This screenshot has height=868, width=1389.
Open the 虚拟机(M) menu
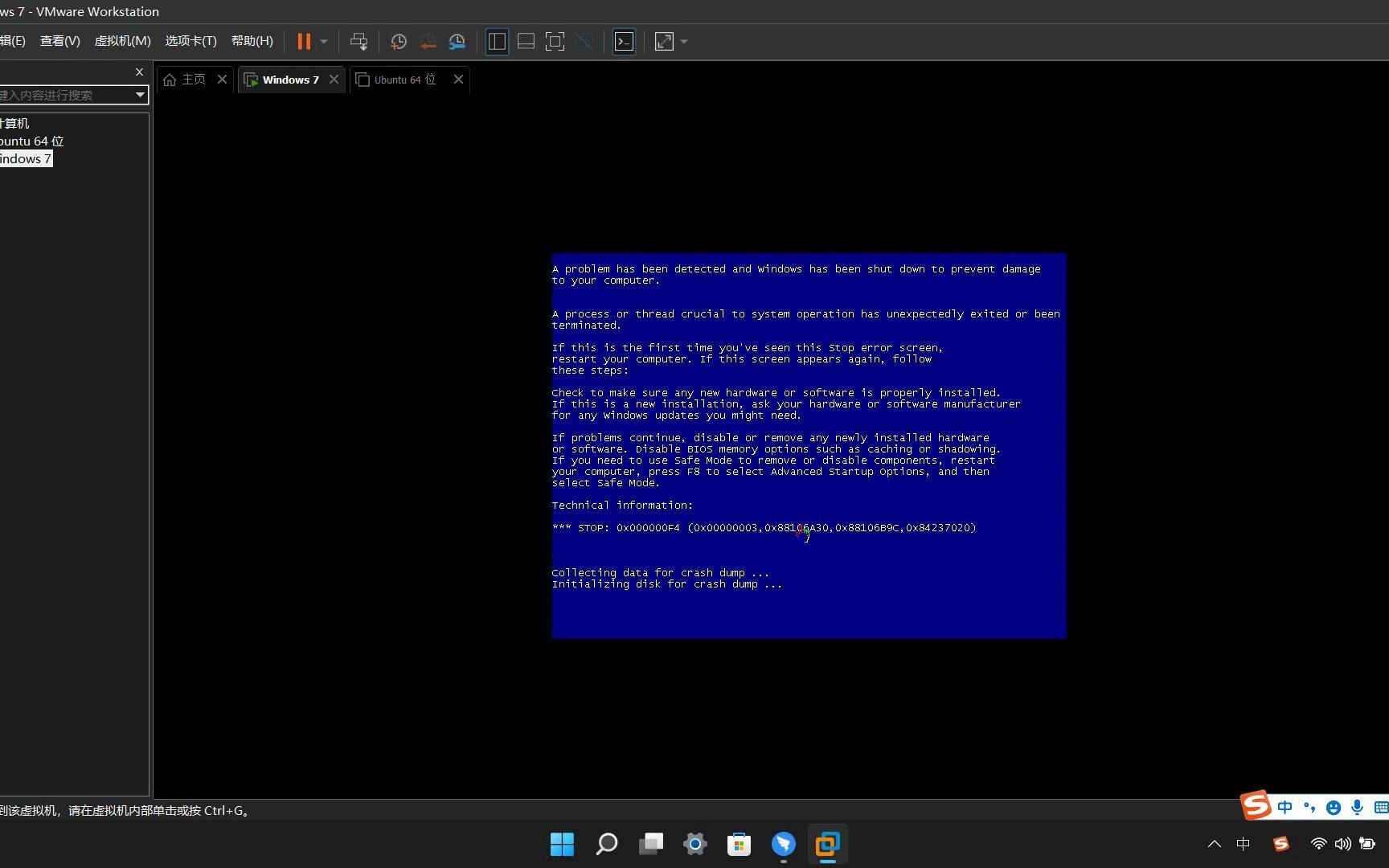tap(122, 41)
